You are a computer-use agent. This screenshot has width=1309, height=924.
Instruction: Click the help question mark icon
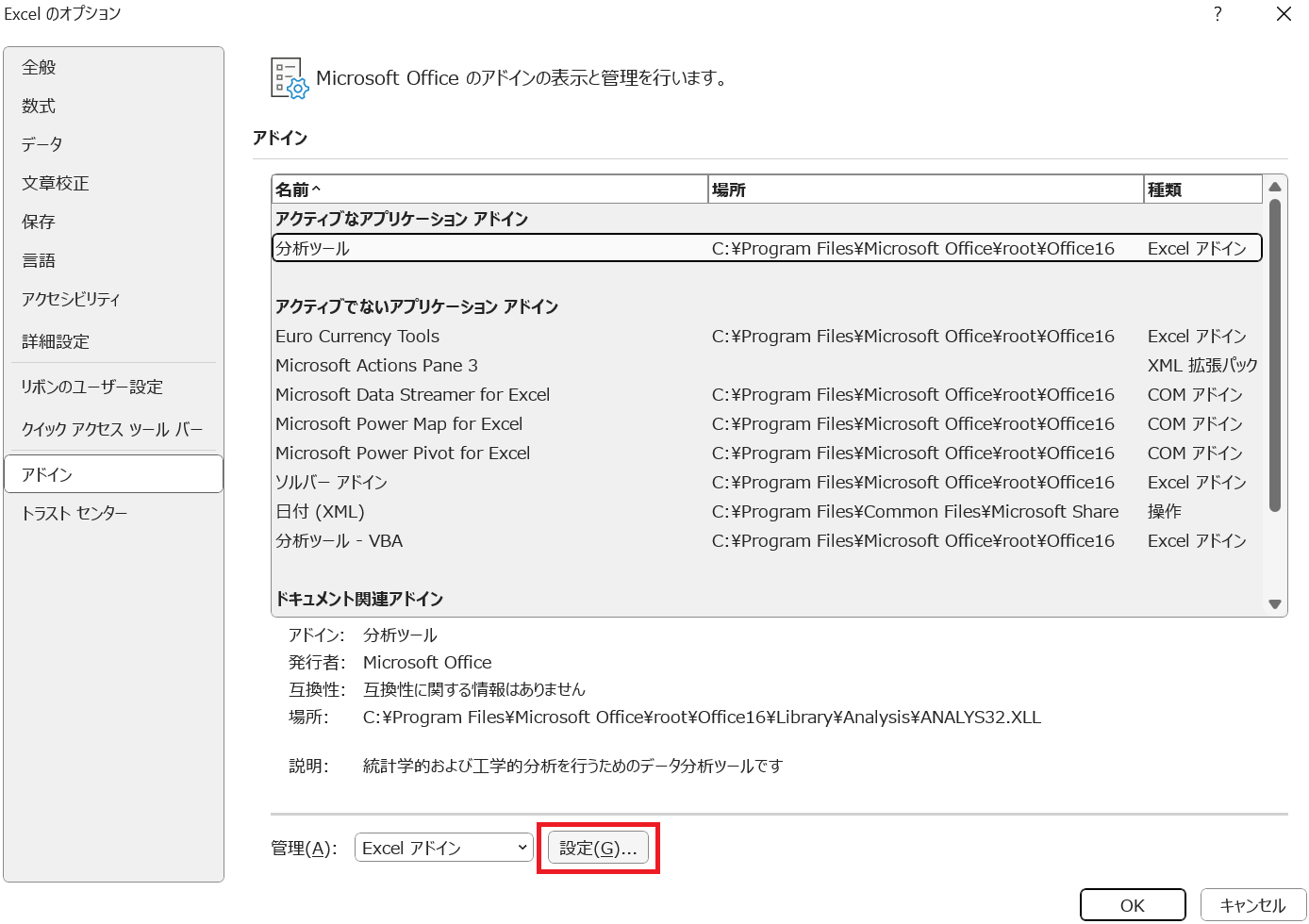click(1218, 14)
